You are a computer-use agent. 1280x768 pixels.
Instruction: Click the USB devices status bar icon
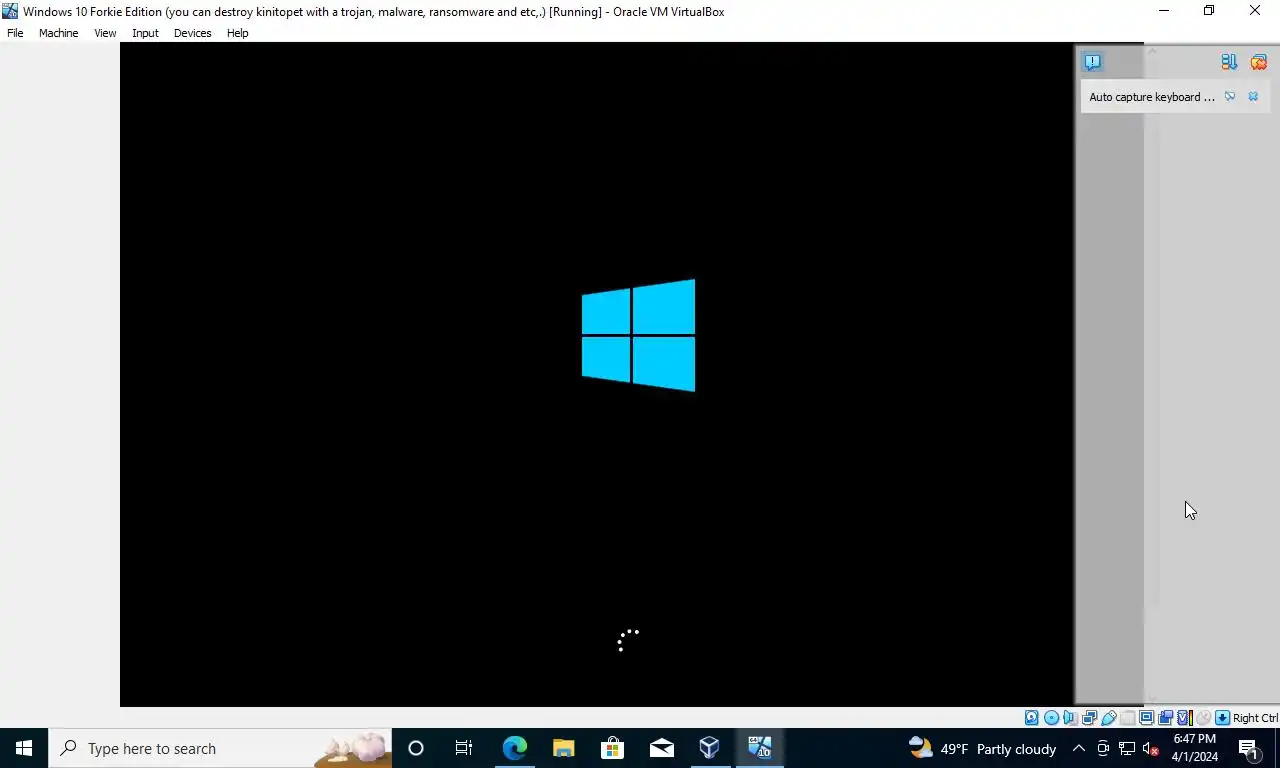pos(1108,718)
